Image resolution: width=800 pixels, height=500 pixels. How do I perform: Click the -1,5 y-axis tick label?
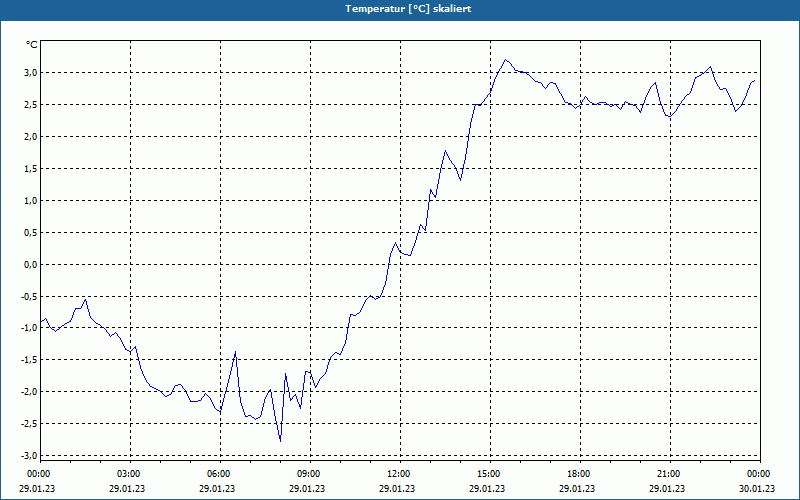tap(30, 360)
